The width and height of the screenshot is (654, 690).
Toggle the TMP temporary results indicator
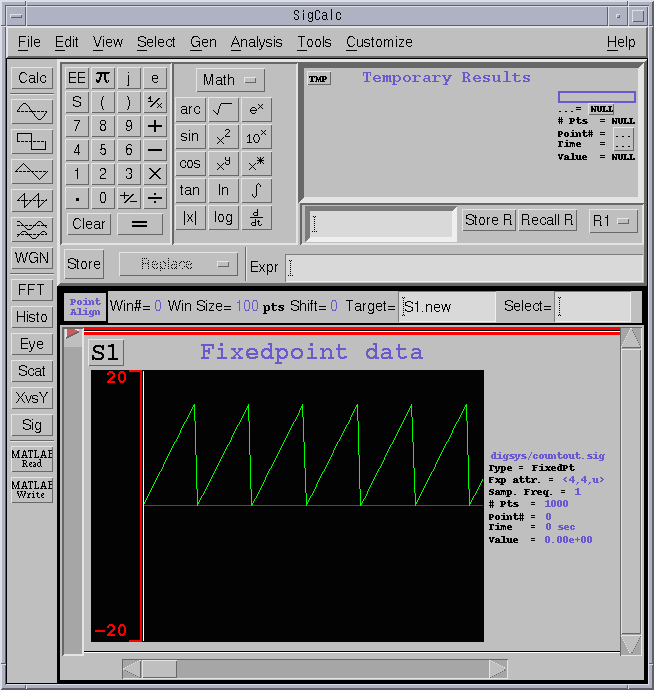(x=319, y=79)
